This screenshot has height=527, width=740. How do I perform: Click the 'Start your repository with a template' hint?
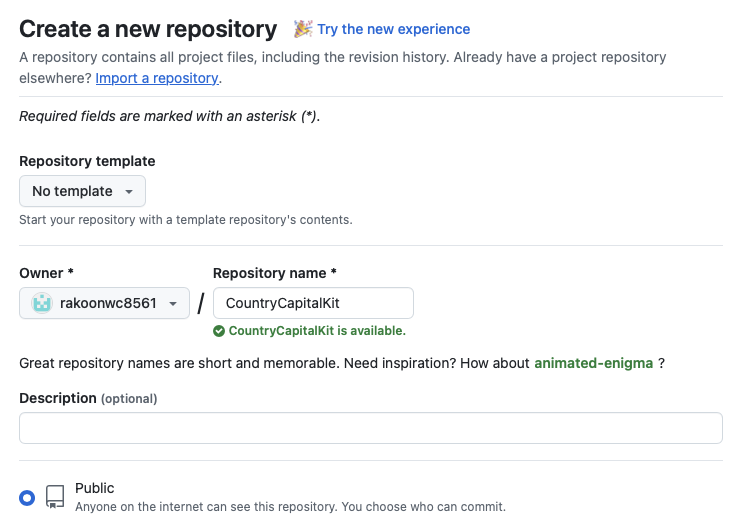pyautogui.click(x=186, y=220)
